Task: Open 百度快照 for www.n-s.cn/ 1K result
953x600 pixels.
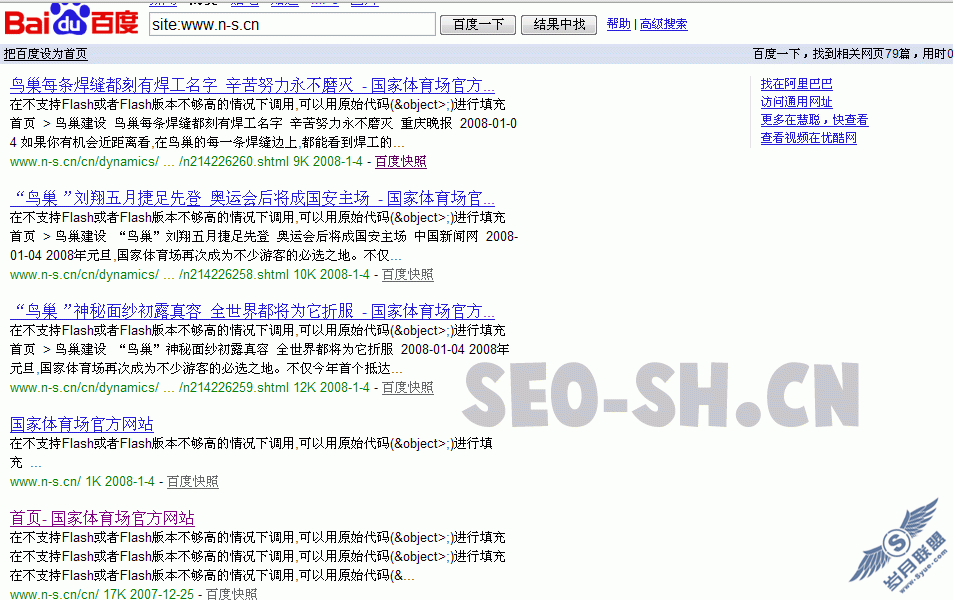Action: click(x=193, y=481)
